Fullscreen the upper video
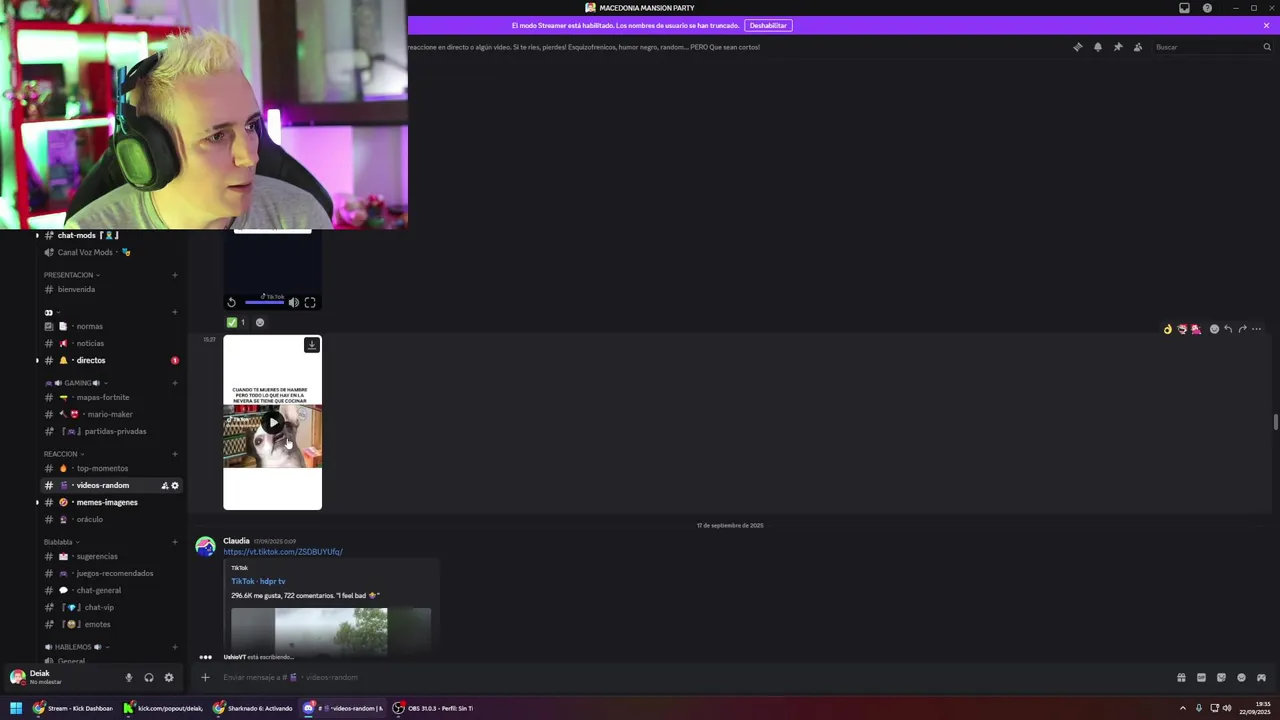Screen dimensions: 1280x720 pos(310,302)
